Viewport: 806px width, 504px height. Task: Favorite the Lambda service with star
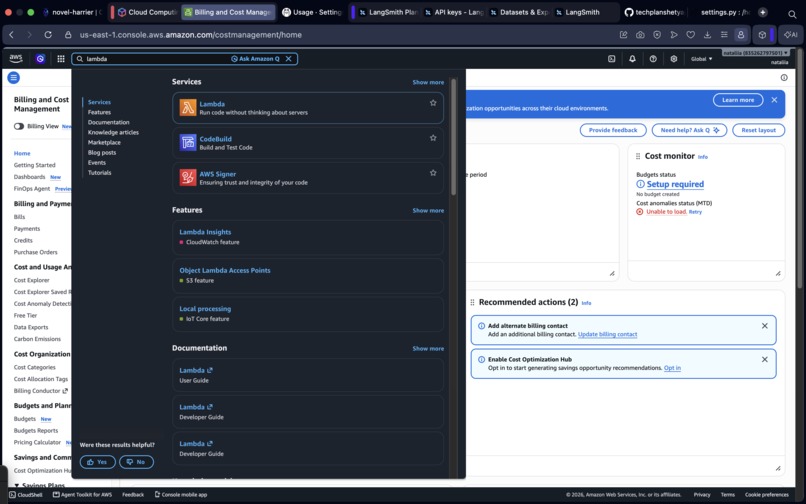(x=433, y=103)
